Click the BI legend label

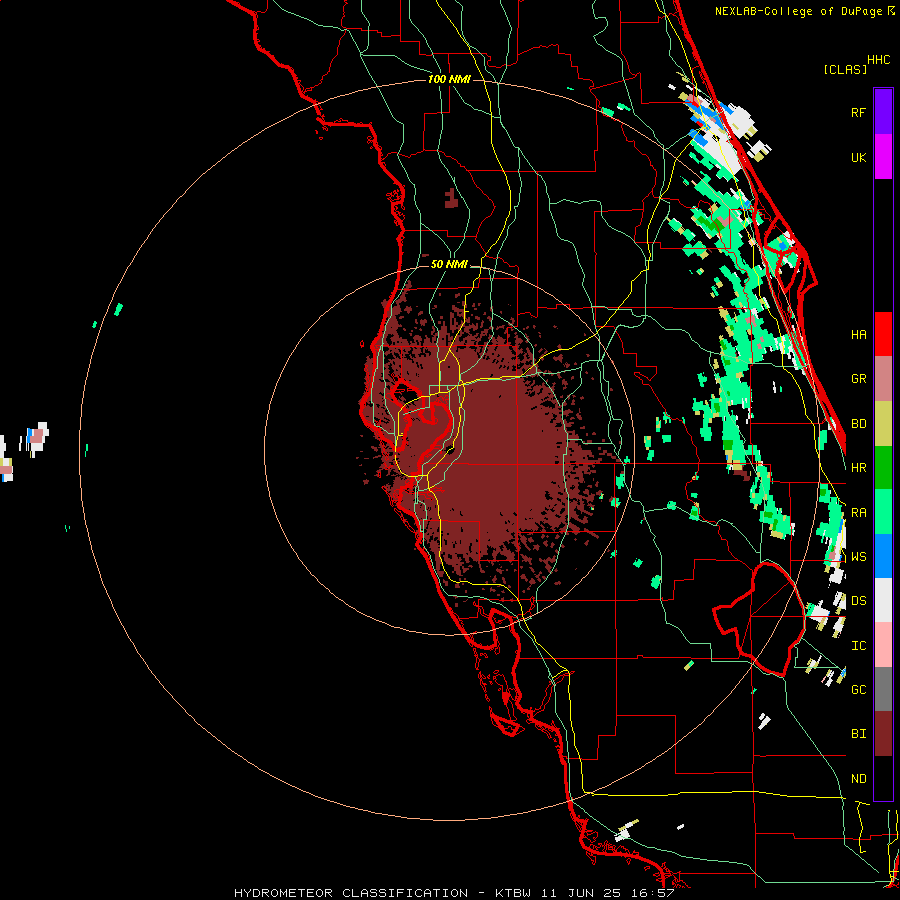[858, 734]
